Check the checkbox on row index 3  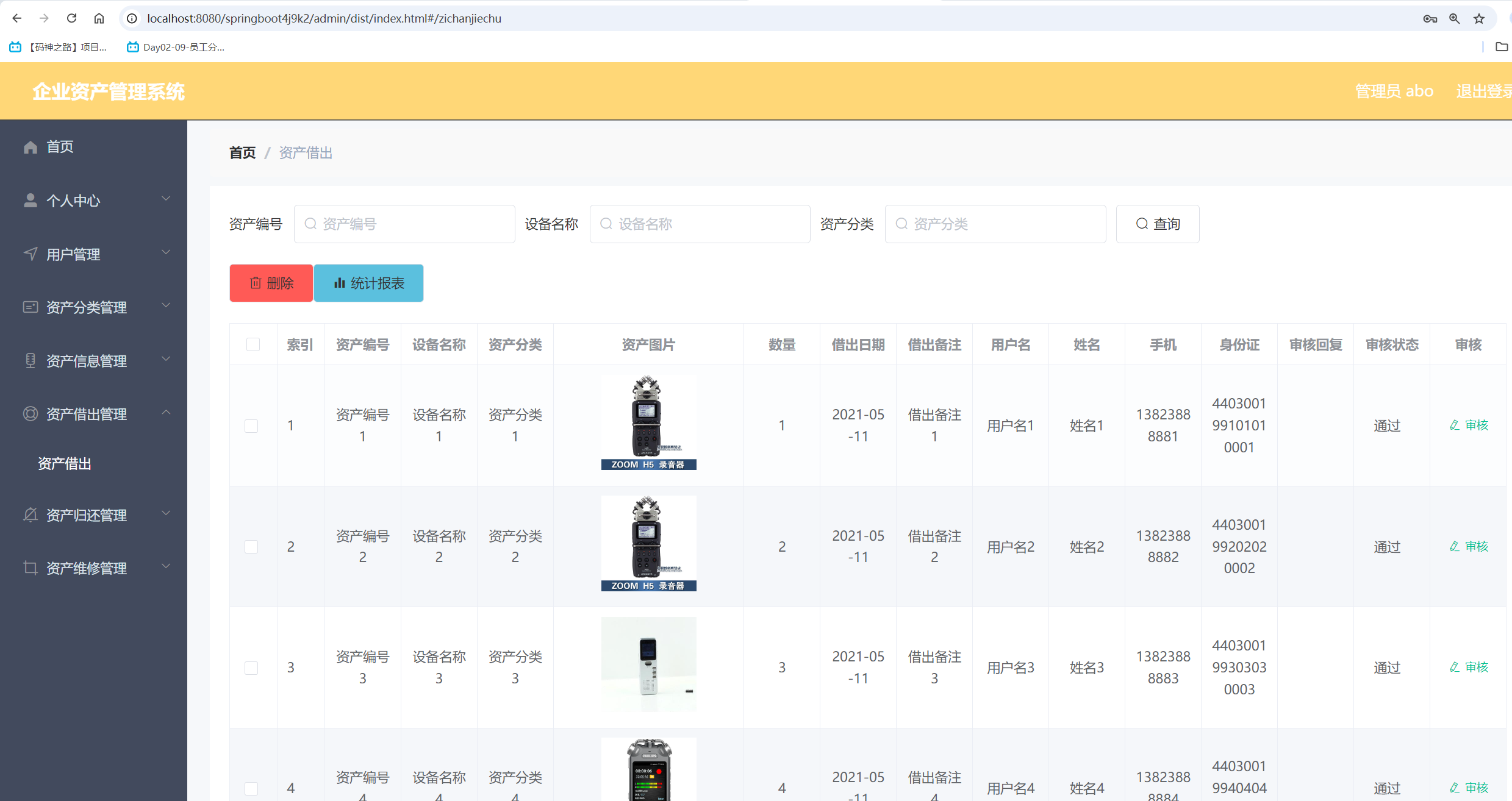pos(252,667)
